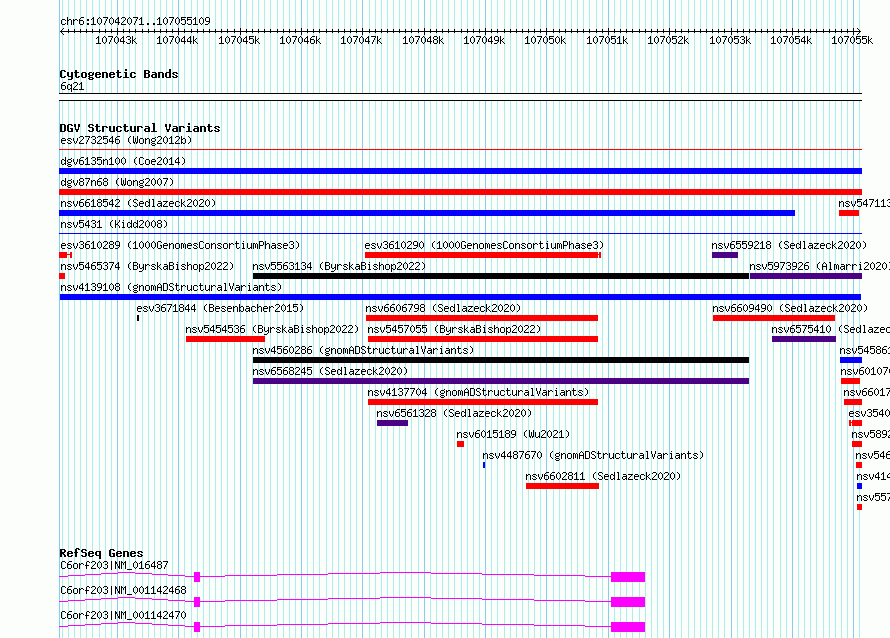The height and width of the screenshot is (638, 890).
Task: Click nsv6015189 (Wu2021) label
Action: pyautogui.click(x=513, y=434)
